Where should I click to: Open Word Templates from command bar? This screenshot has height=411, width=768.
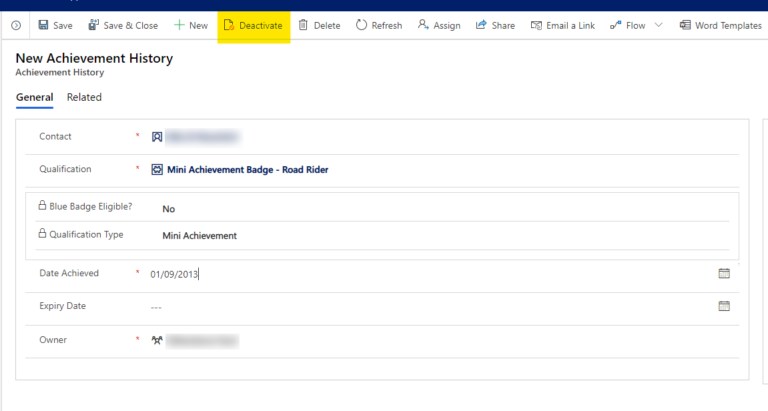click(719, 25)
